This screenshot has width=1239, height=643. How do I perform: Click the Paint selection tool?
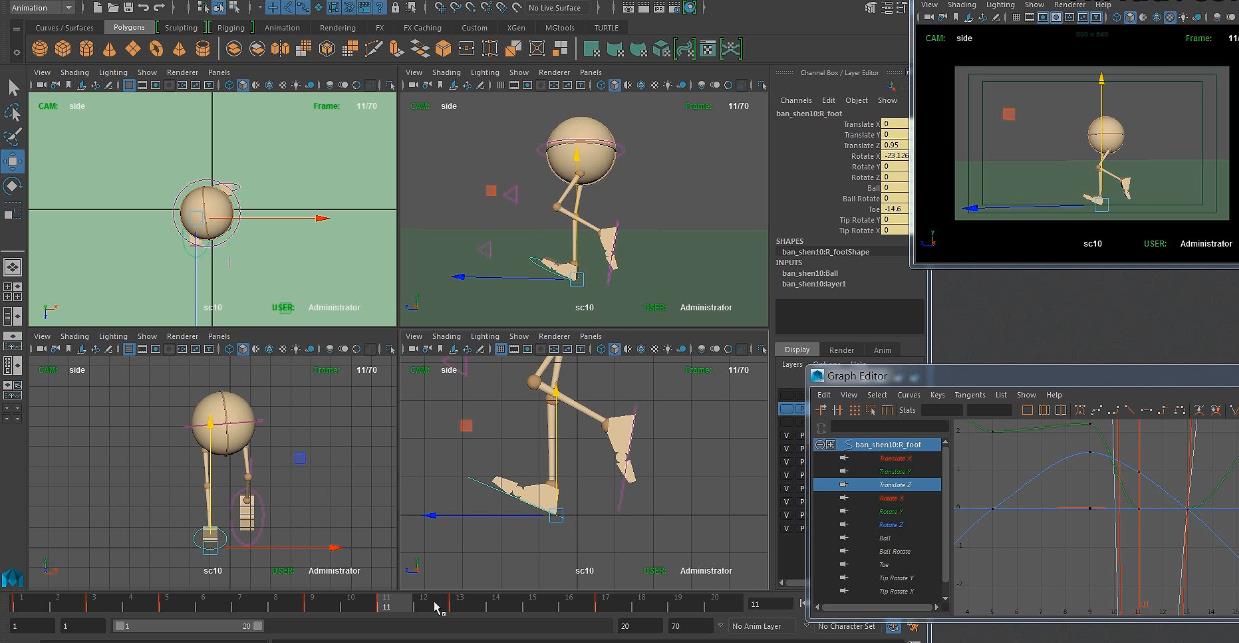(x=13, y=137)
